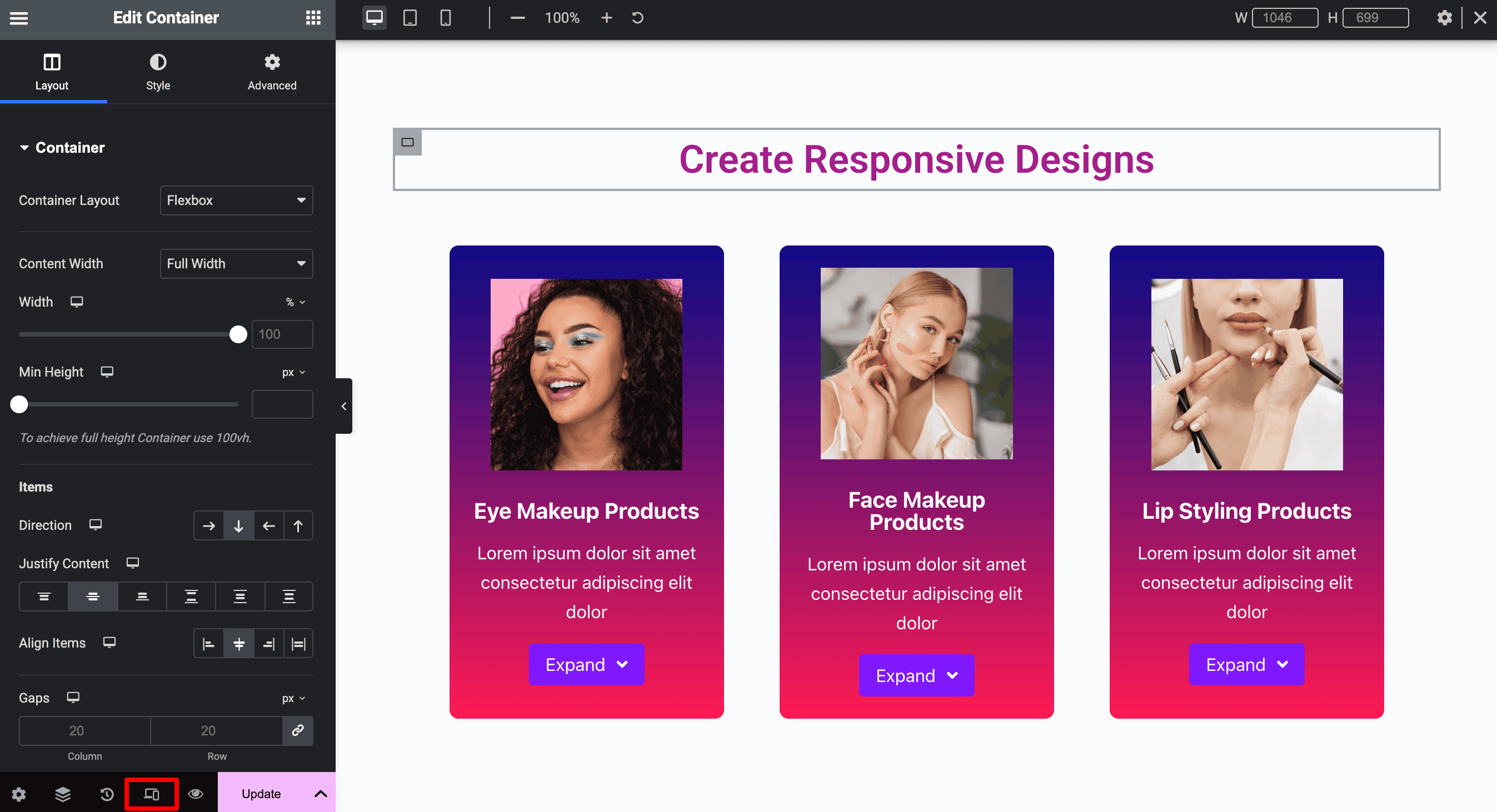1497x812 pixels.
Task: Zoom out with the minus icon
Action: 517,18
